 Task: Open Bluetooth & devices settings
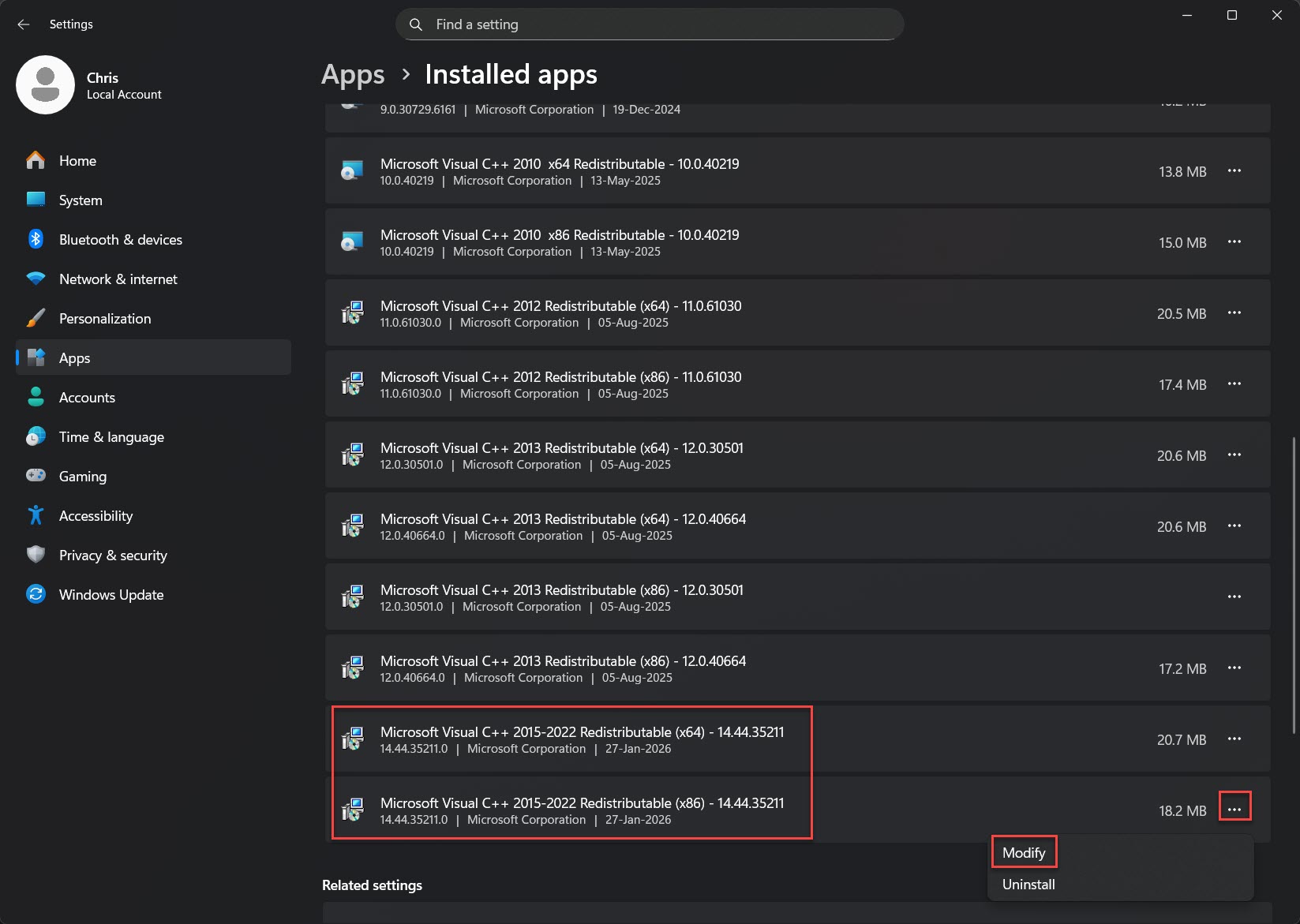tap(120, 240)
